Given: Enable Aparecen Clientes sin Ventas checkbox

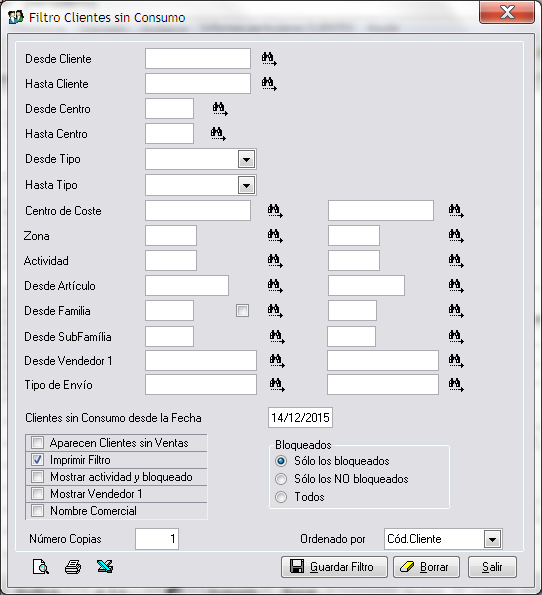Looking at the screenshot, I should pos(37,442).
